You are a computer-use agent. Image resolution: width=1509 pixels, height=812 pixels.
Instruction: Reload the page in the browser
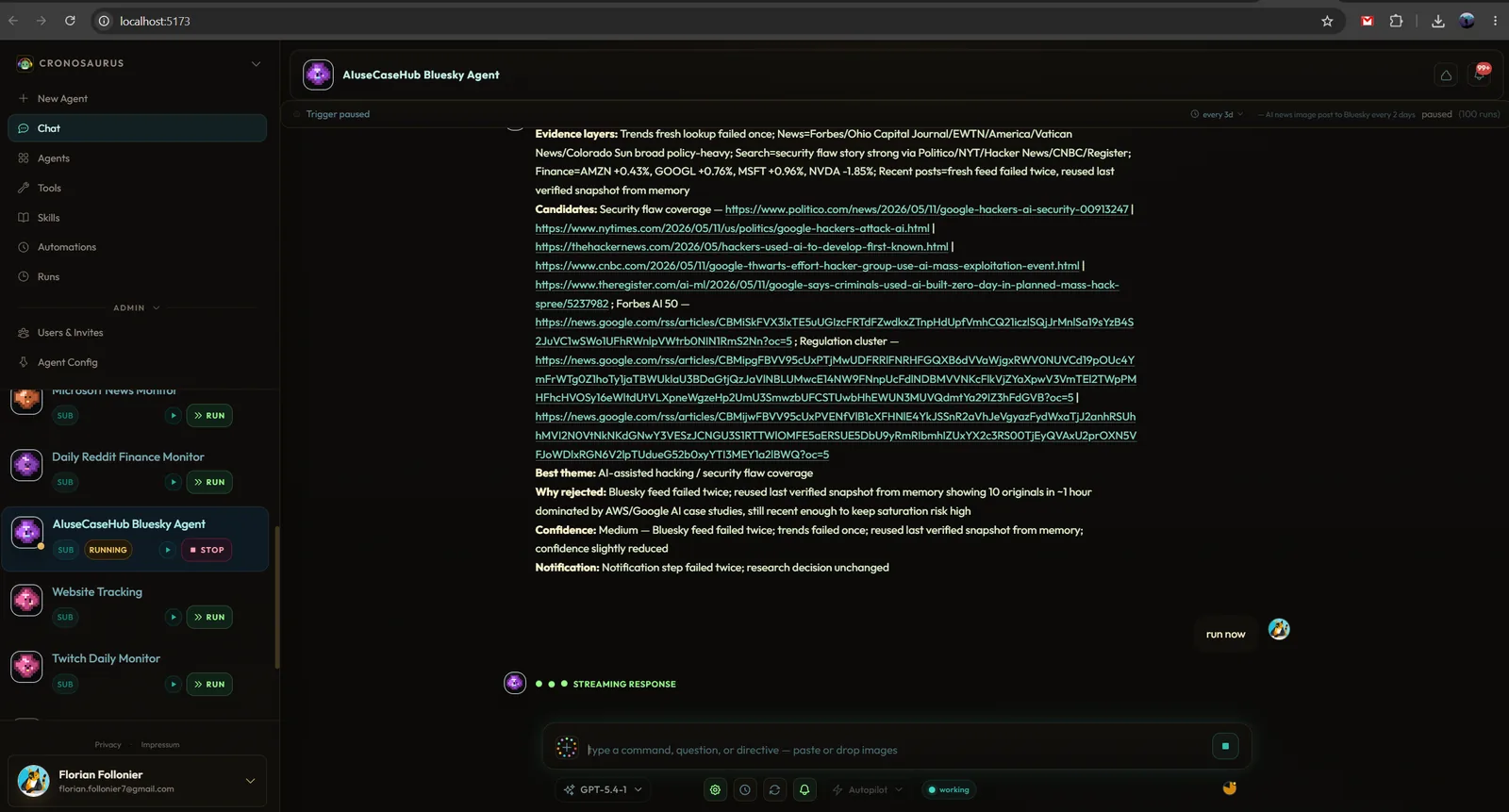70,21
